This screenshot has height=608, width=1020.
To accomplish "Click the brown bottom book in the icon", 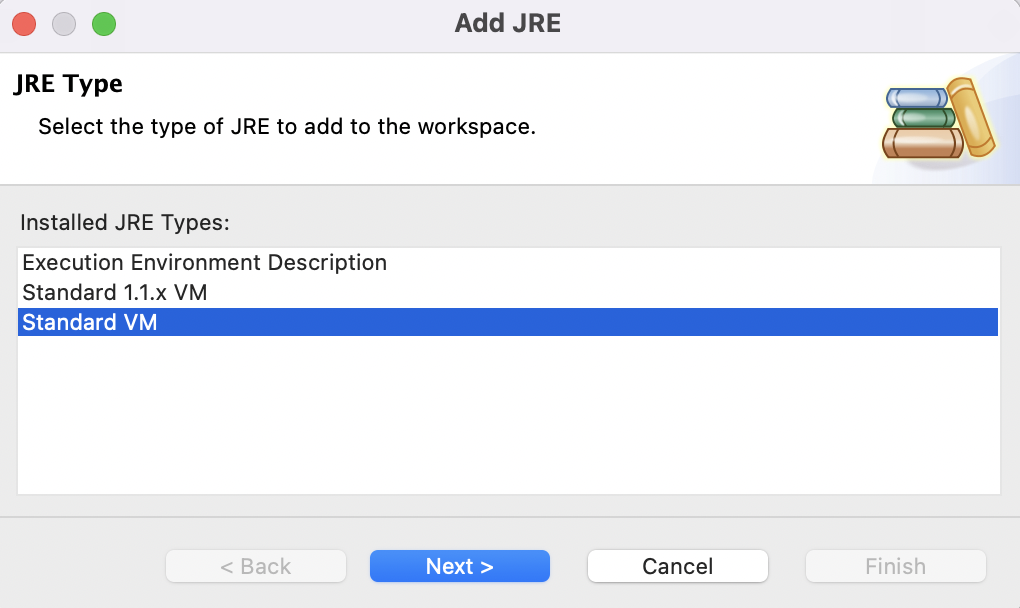I will coord(920,144).
